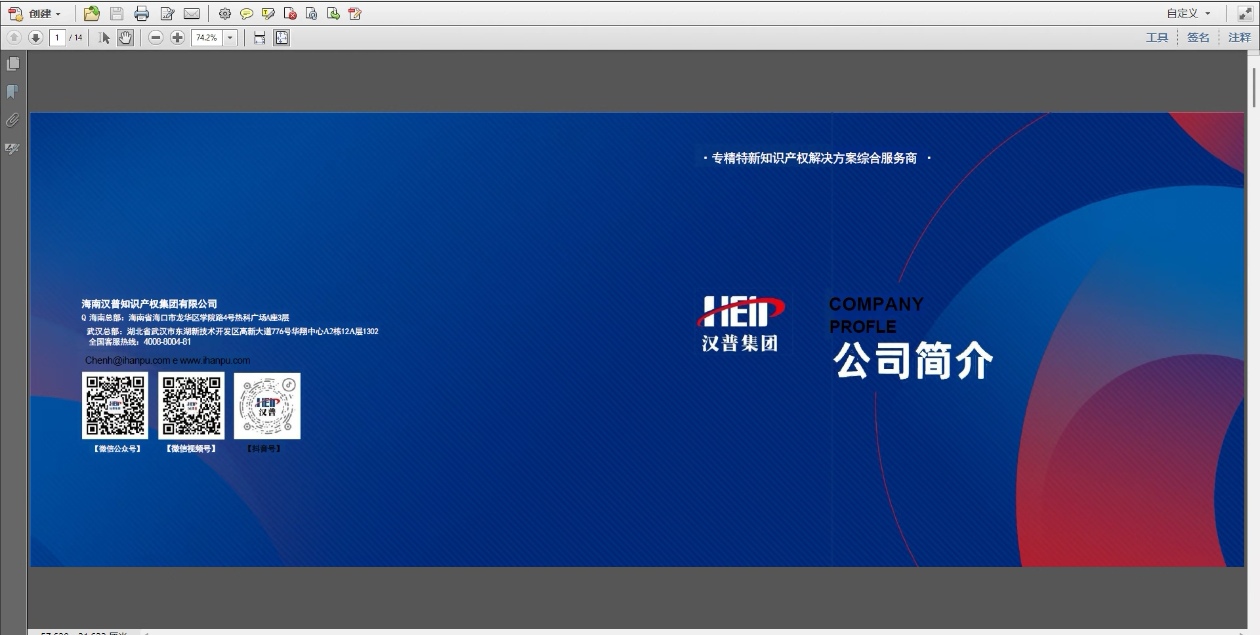The width and height of the screenshot is (1260, 635).
Task: Expand the 自定义 dropdown
Action: point(1188,13)
